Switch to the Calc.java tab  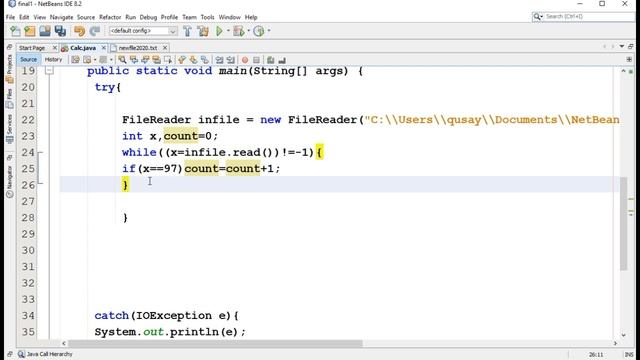(83, 48)
